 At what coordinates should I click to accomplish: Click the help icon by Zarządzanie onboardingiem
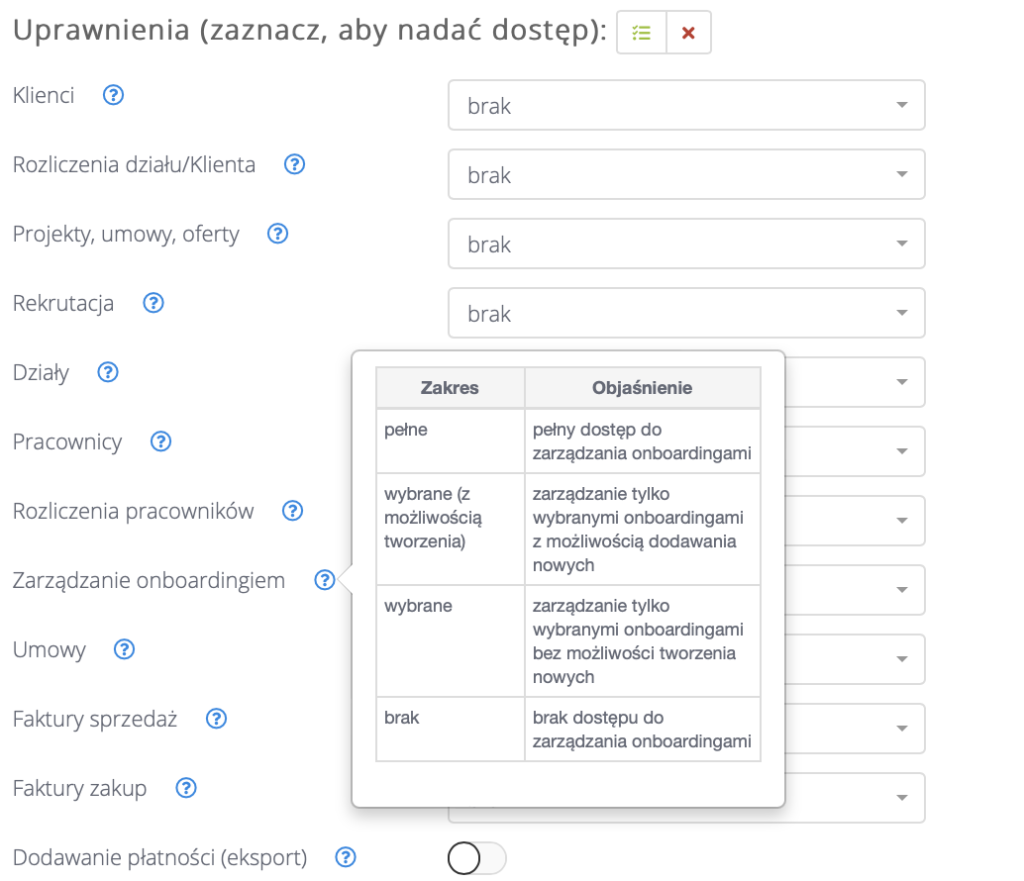pyautogui.click(x=324, y=580)
